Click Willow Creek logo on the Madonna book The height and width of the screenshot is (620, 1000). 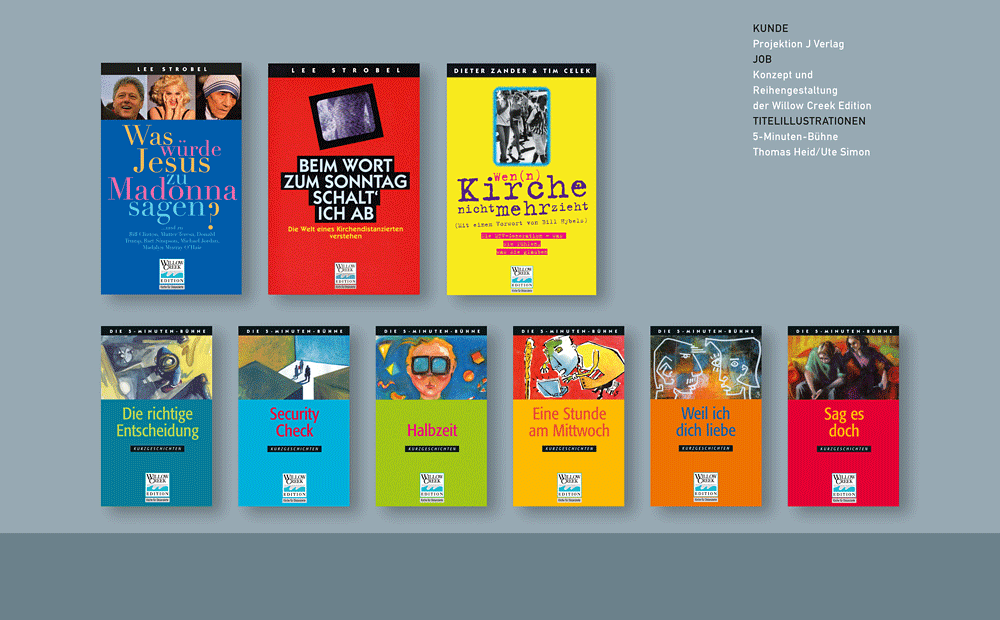click(x=171, y=274)
